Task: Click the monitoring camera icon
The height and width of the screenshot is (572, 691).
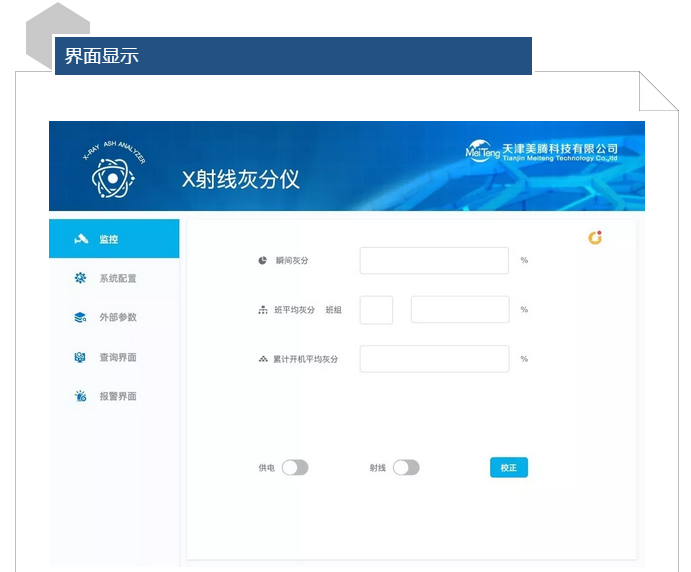Action: pyautogui.click(x=81, y=239)
